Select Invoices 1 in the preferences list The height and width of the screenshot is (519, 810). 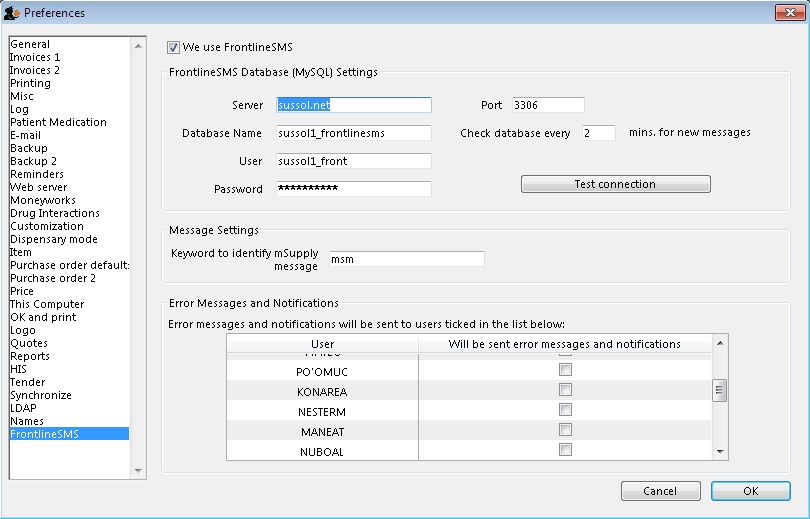point(69,57)
